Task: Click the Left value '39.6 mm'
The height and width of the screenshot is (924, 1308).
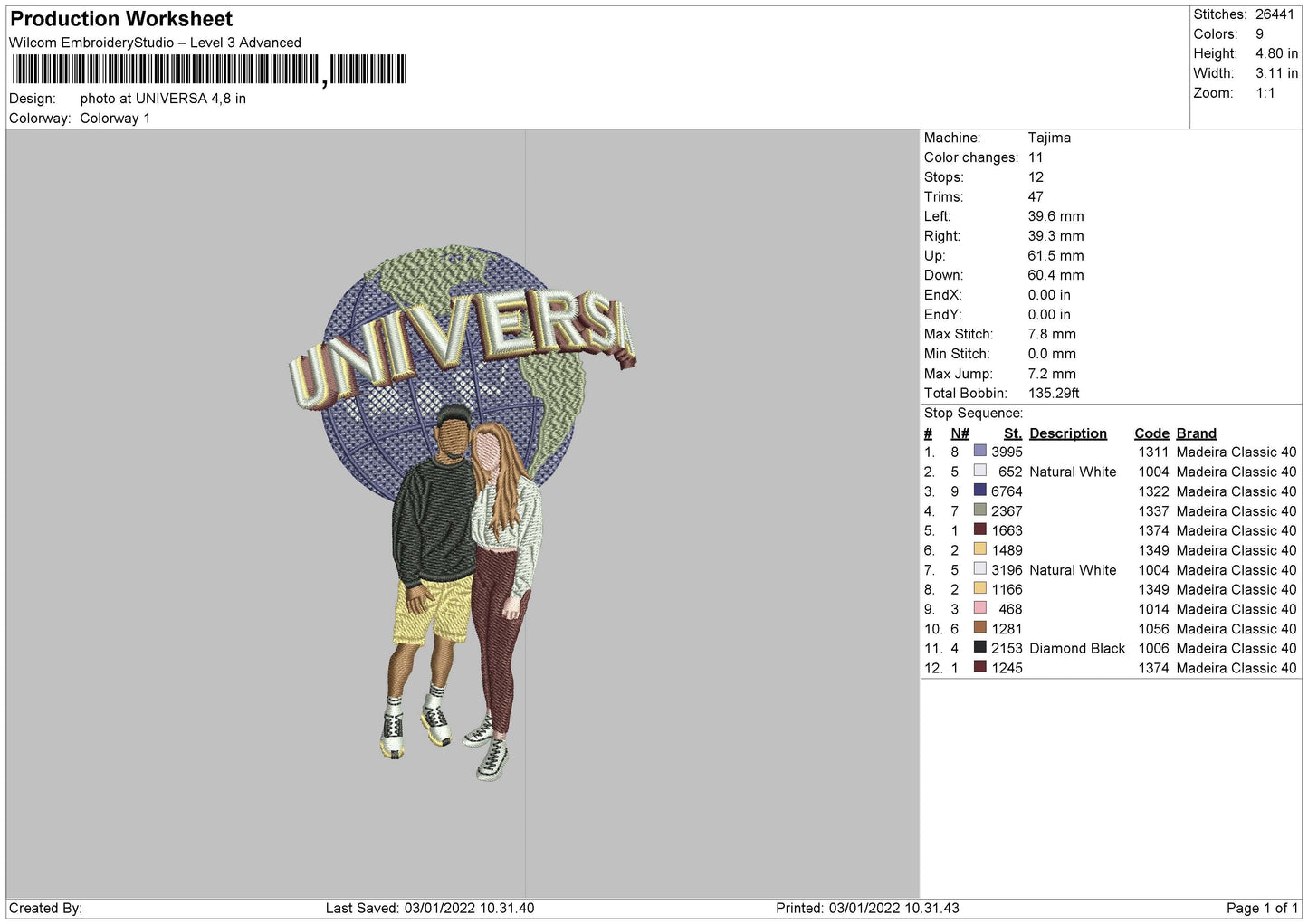Action: (1055, 216)
